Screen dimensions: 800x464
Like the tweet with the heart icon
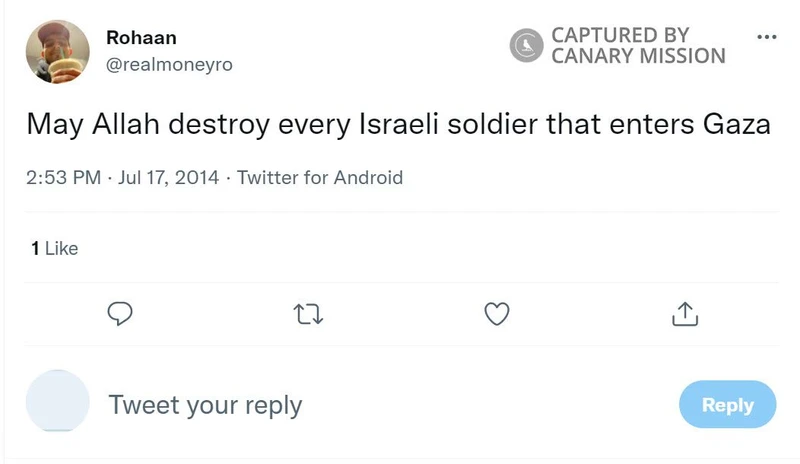(x=497, y=315)
